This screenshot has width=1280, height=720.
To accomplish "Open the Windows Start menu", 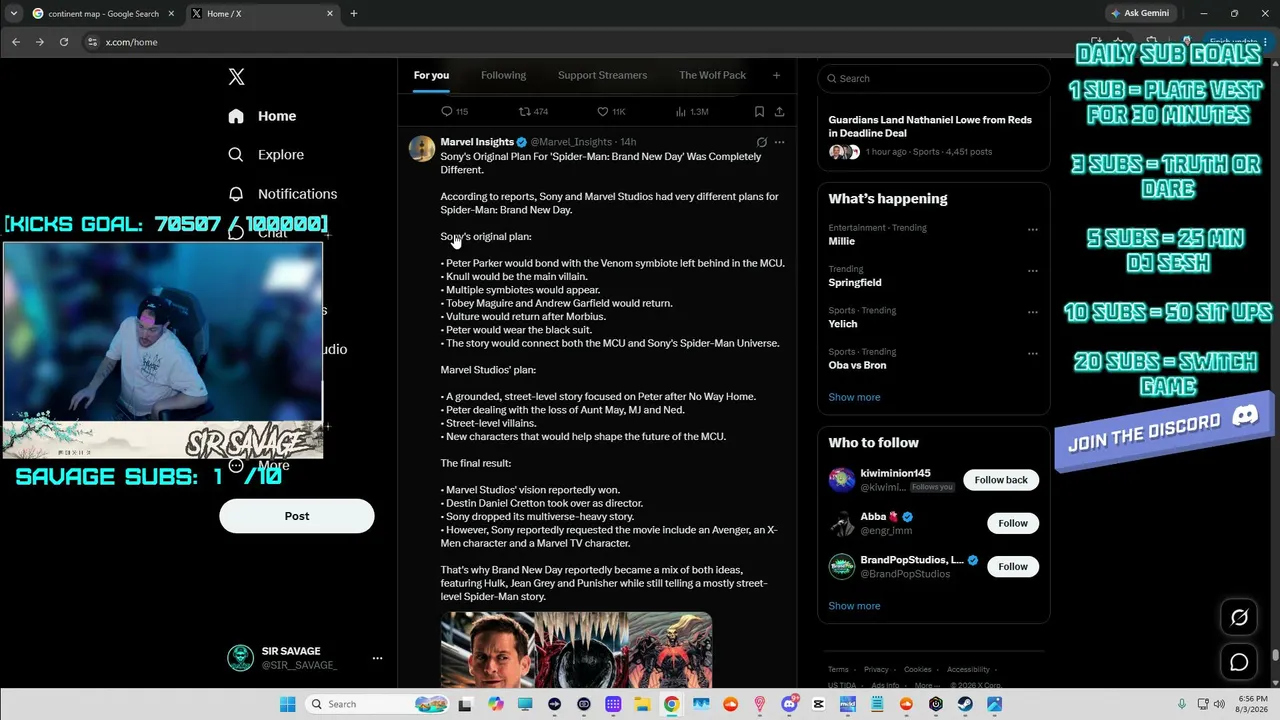I will point(287,704).
